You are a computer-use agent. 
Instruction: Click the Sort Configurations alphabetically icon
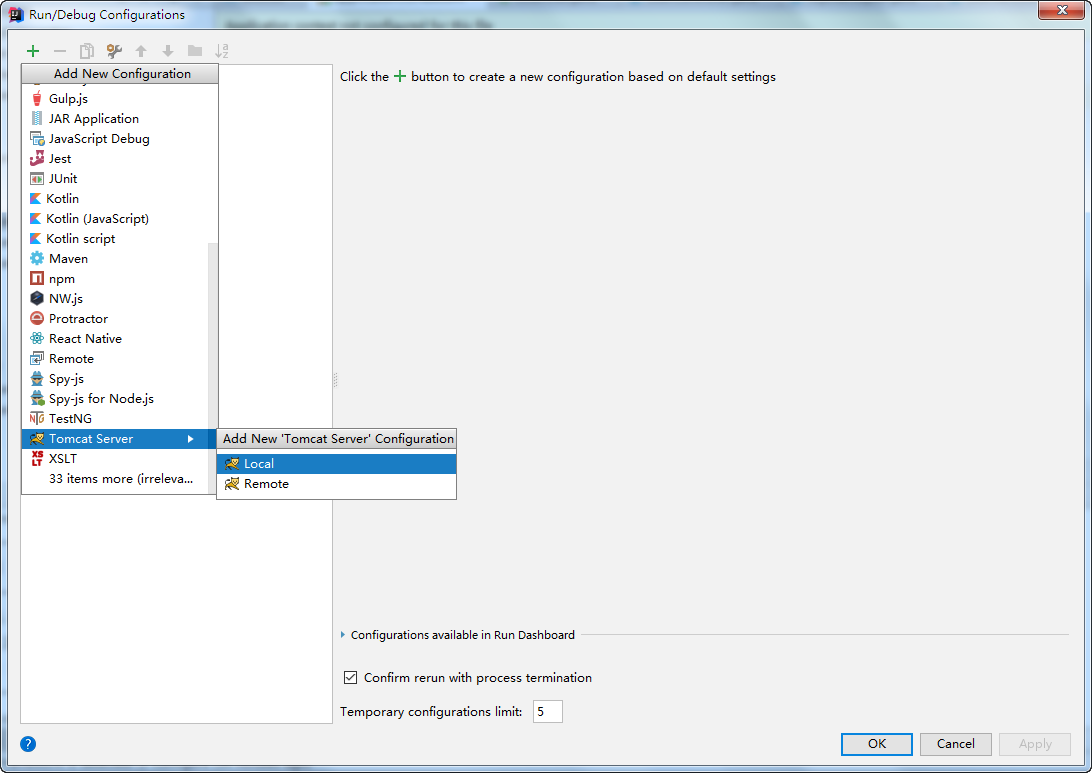coord(221,51)
